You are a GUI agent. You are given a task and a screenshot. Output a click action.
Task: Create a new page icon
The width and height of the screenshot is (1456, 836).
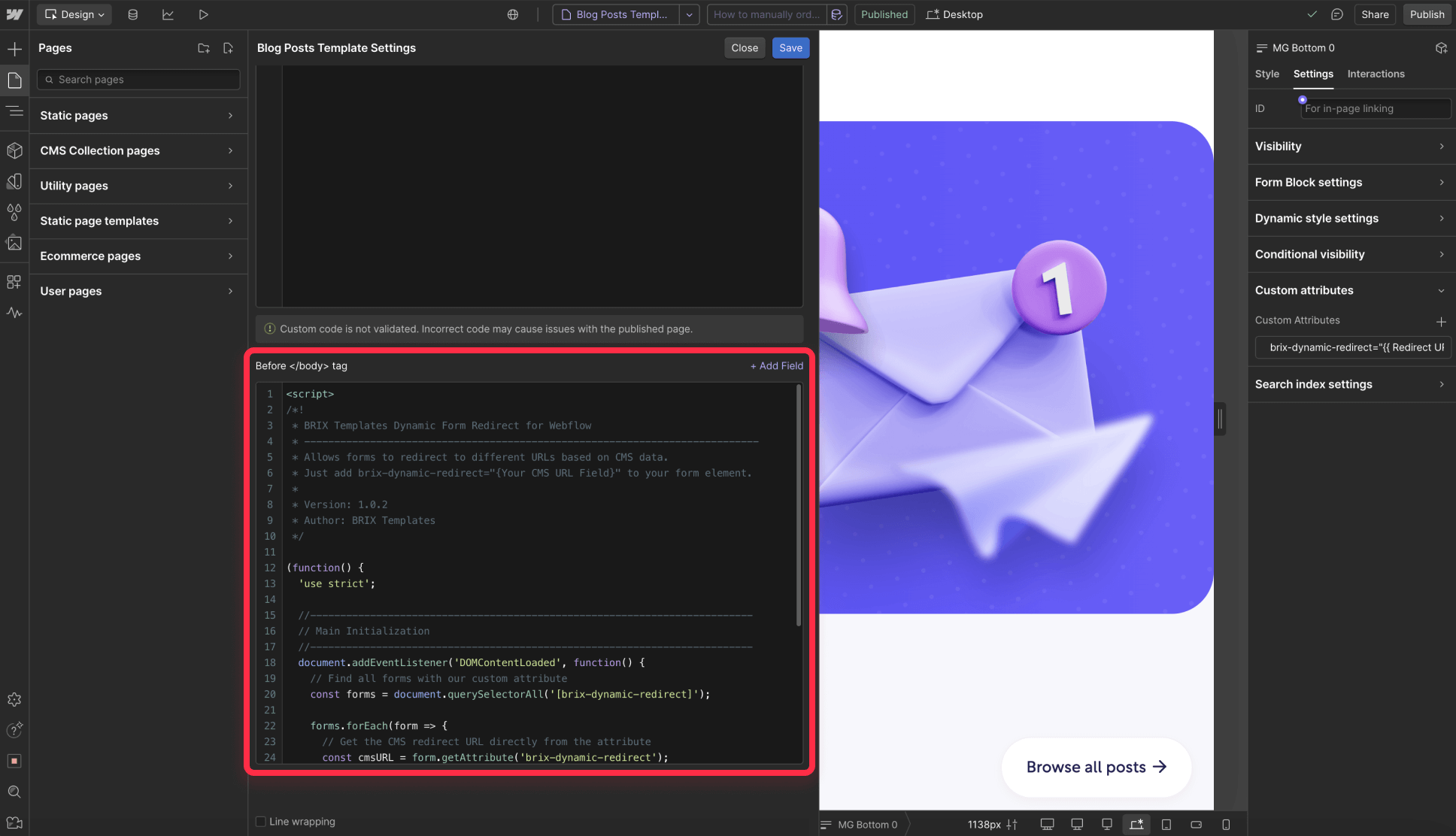pyautogui.click(x=228, y=48)
